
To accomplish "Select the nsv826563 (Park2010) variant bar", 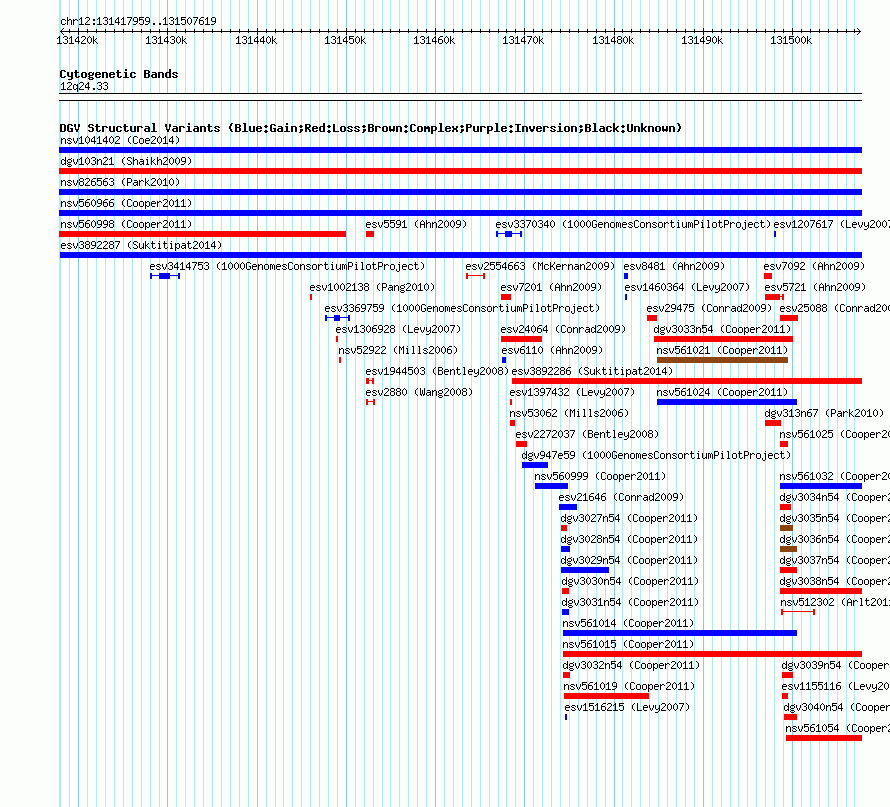I will click(460, 192).
